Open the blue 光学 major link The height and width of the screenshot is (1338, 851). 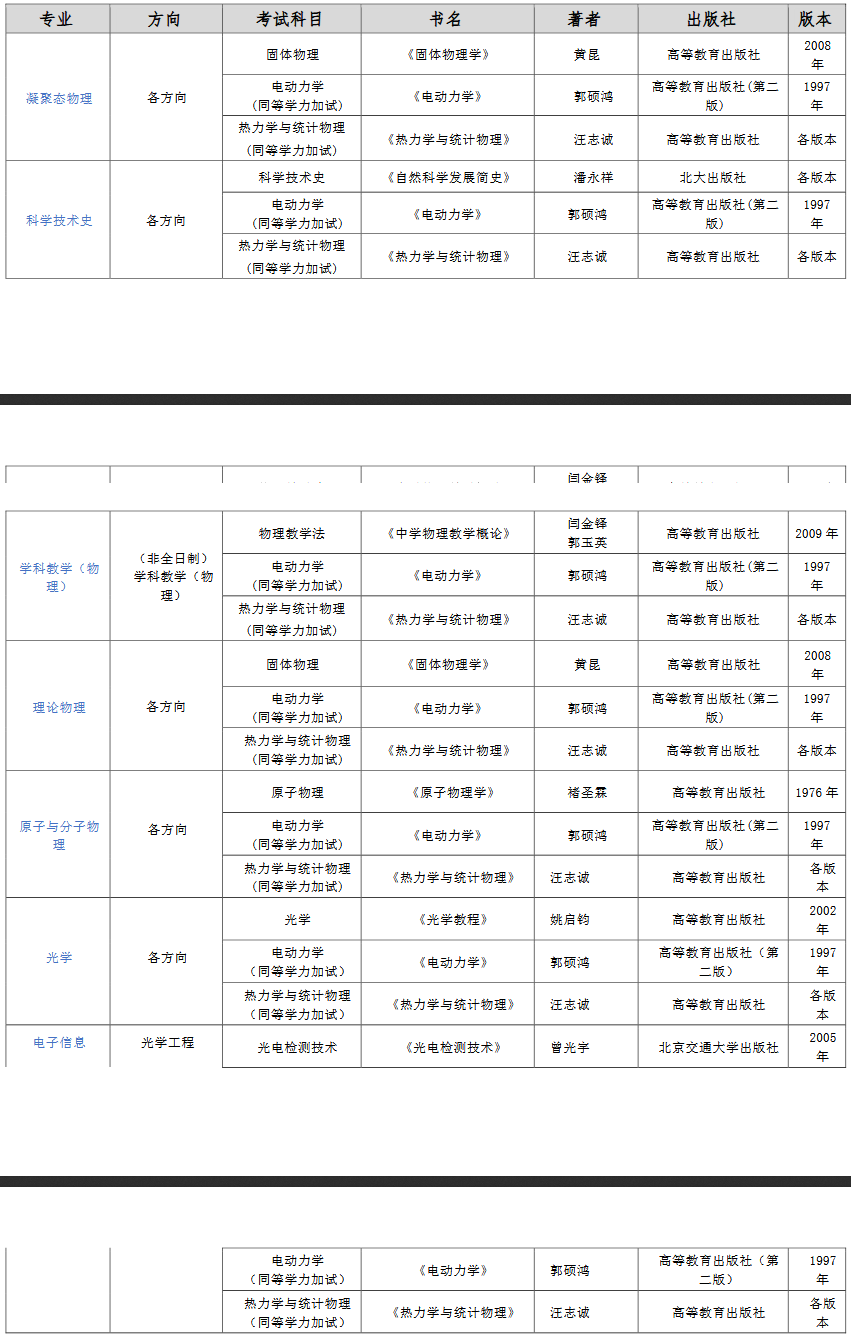pyautogui.click(x=59, y=957)
